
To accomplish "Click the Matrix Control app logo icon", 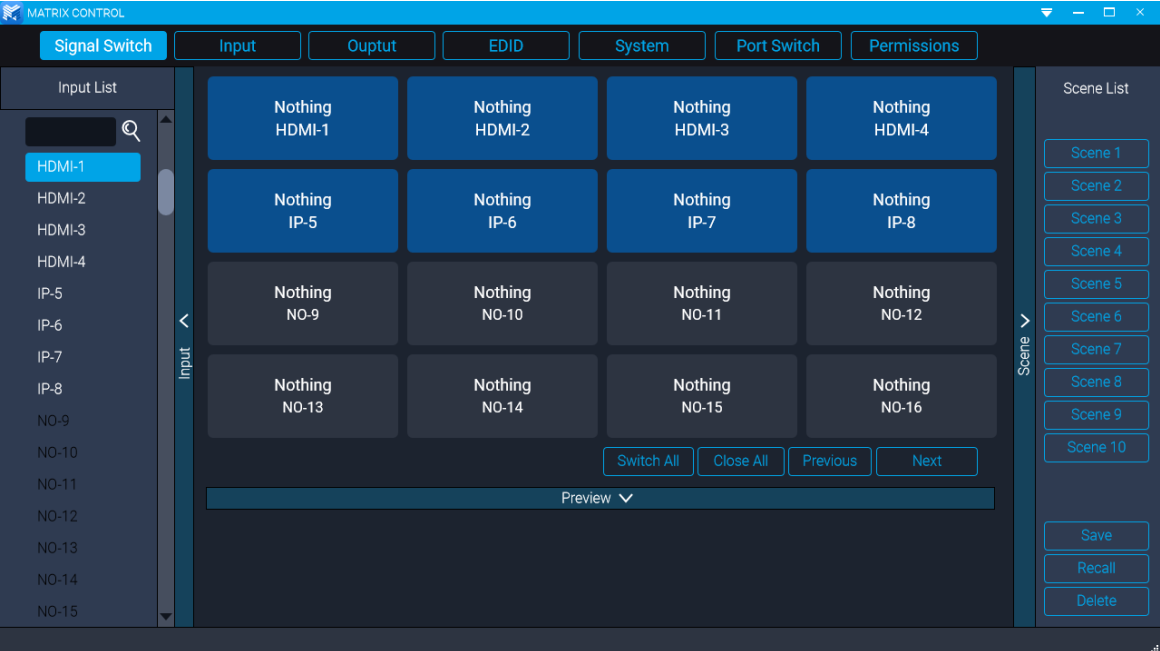I will coord(12,12).
